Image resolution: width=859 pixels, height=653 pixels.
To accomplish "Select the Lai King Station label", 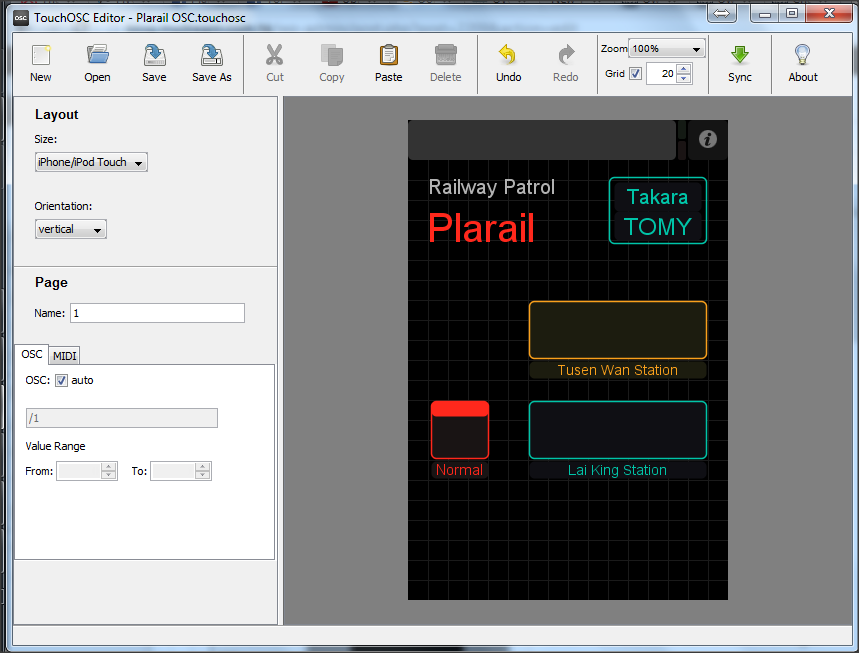I will coord(617,470).
